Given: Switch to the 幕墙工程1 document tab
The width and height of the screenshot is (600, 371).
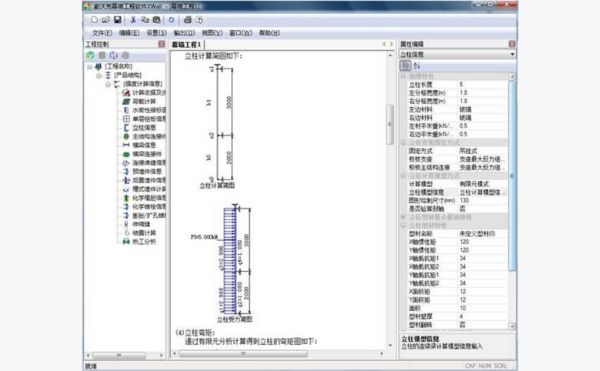Looking at the screenshot, I should tap(186, 44).
